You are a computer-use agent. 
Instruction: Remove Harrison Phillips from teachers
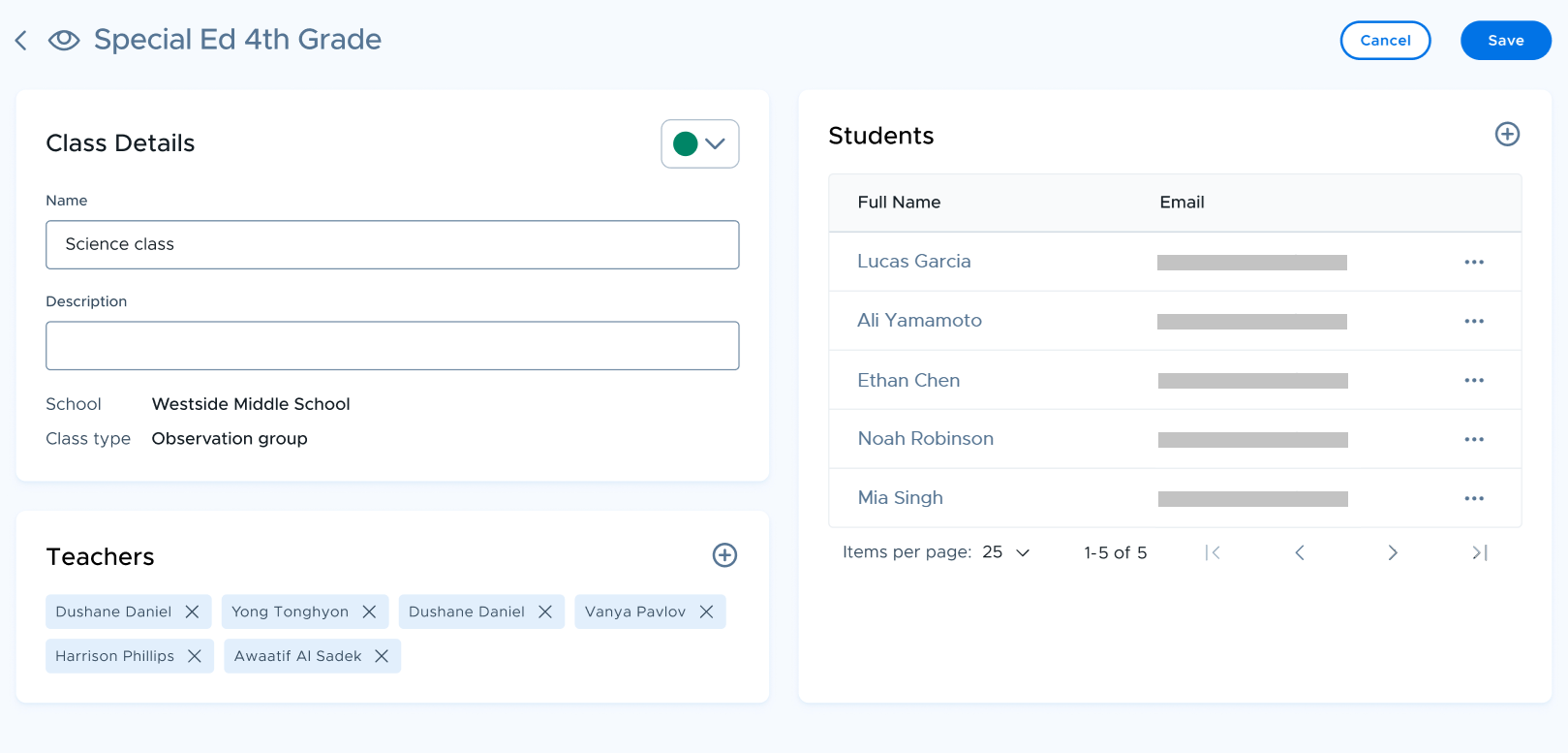195,656
